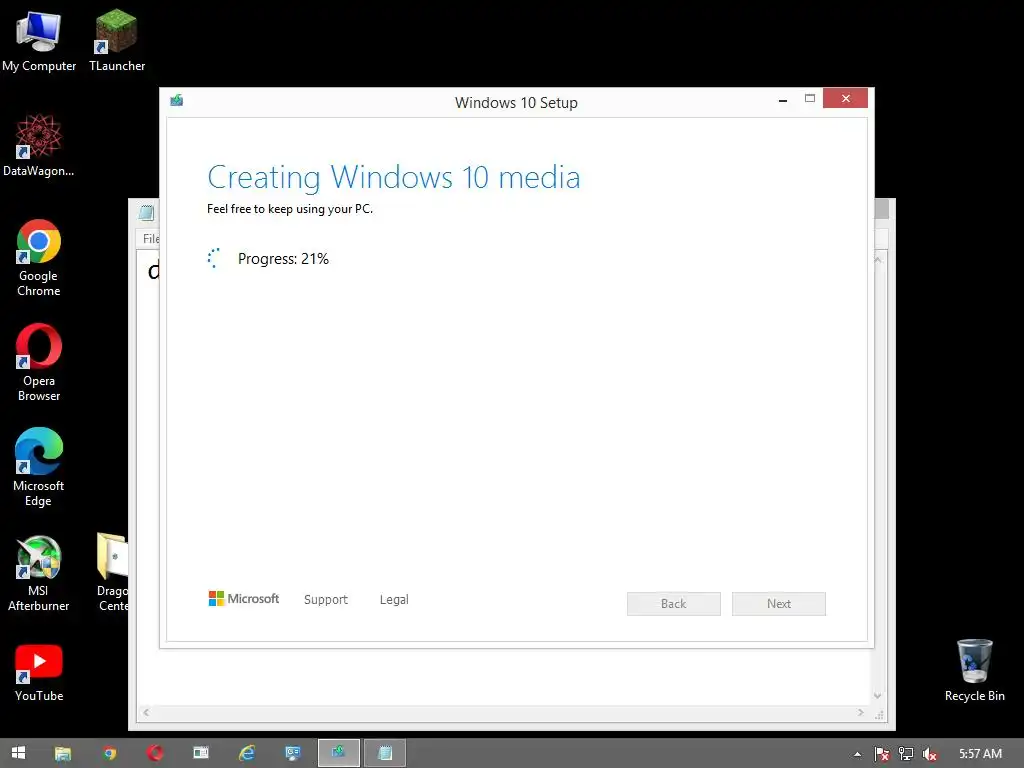Open the monitor-icon taskbar app
Image resolution: width=1024 pixels, height=768 pixels.
click(293, 753)
